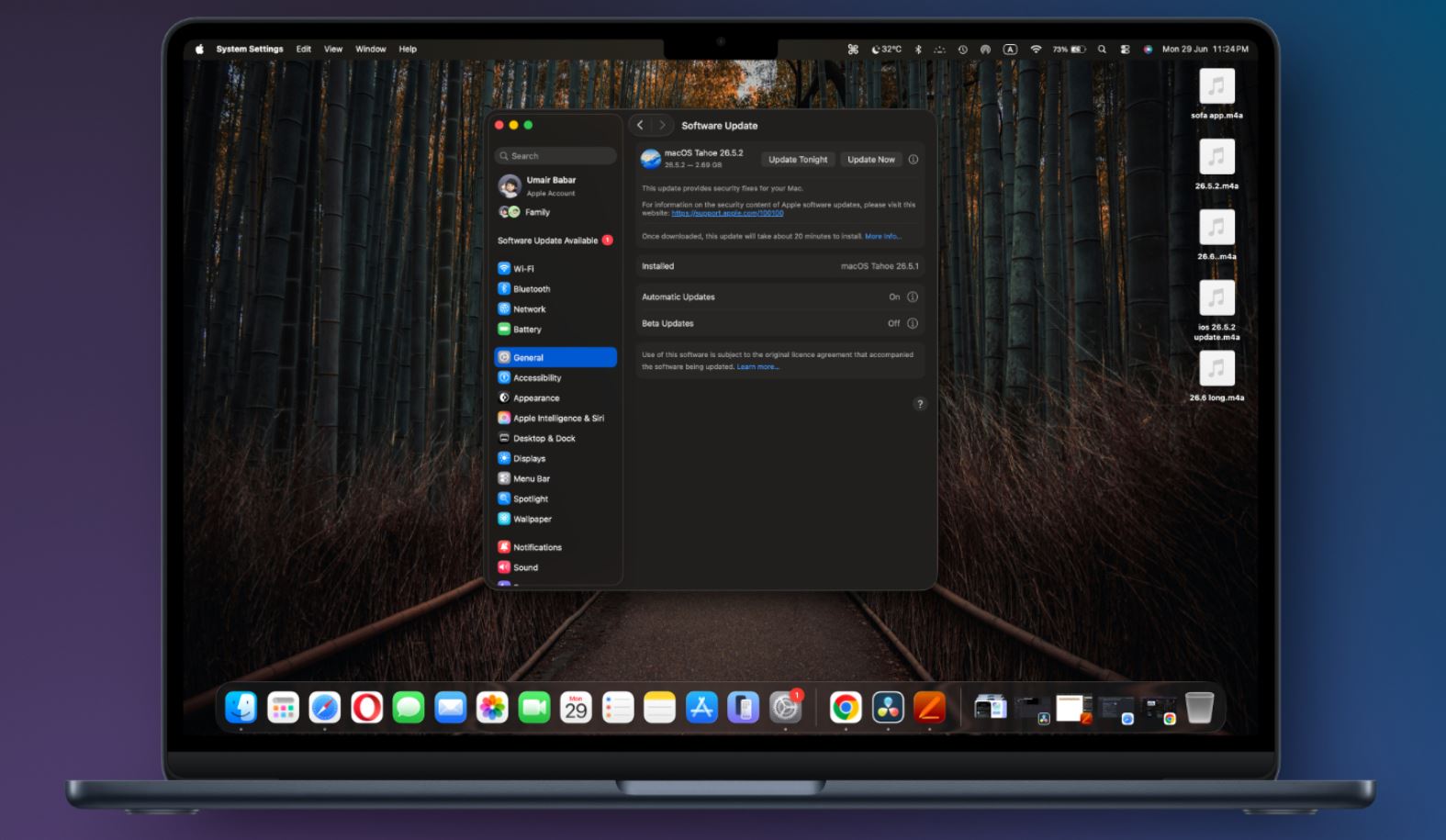Open Safari from the Dock
The image size is (1446, 840).
click(325, 707)
